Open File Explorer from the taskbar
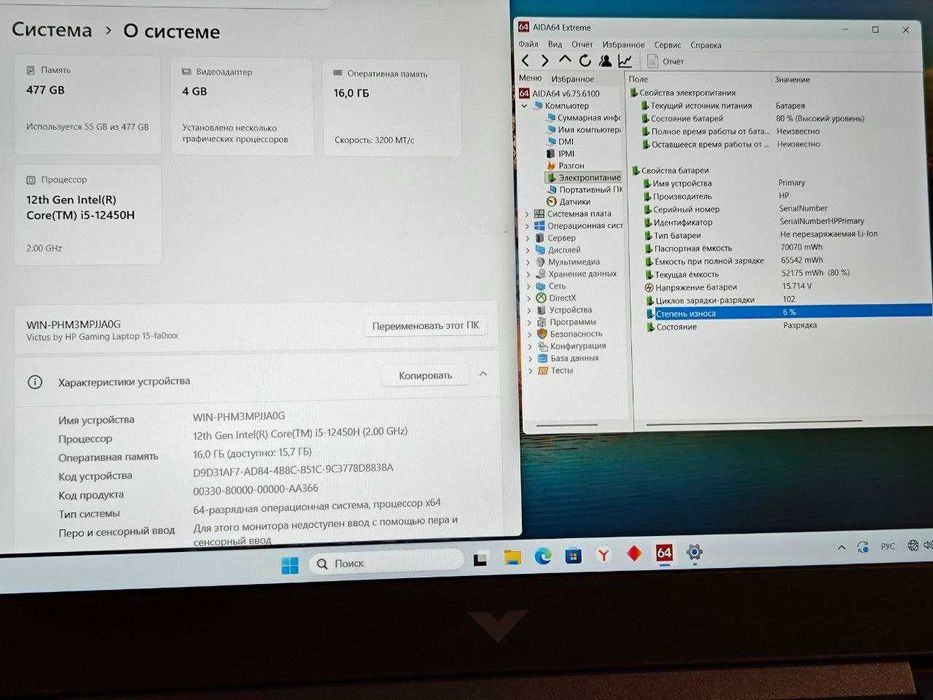Screen dimensions: 933x700 pos(512,557)
